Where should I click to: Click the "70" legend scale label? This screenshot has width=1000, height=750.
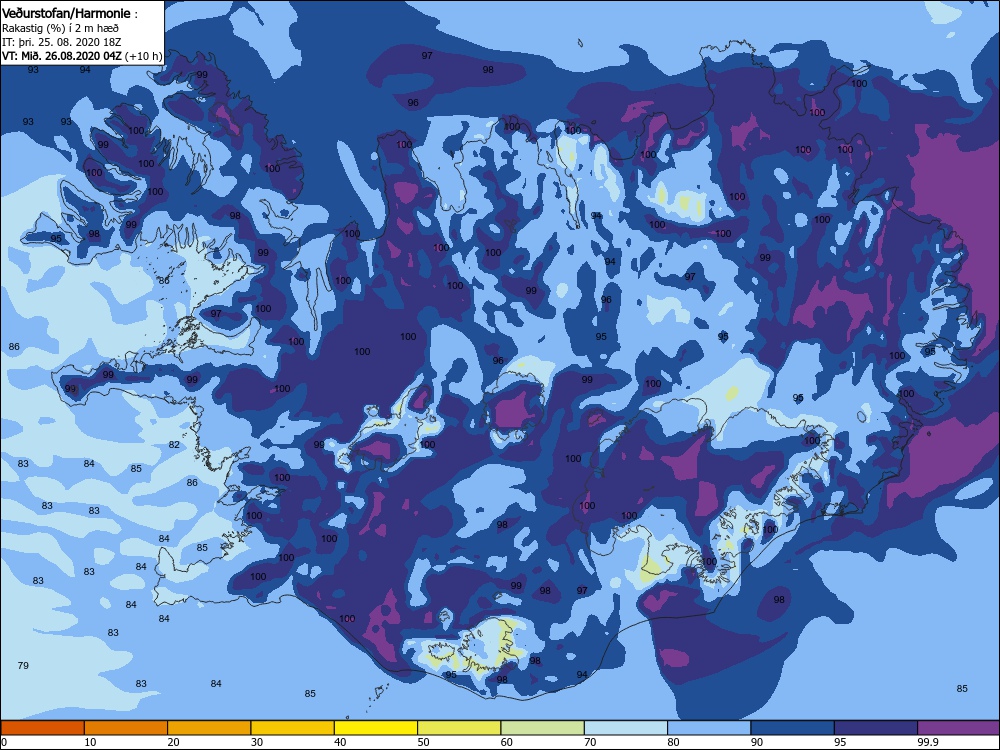pos(591,742)
